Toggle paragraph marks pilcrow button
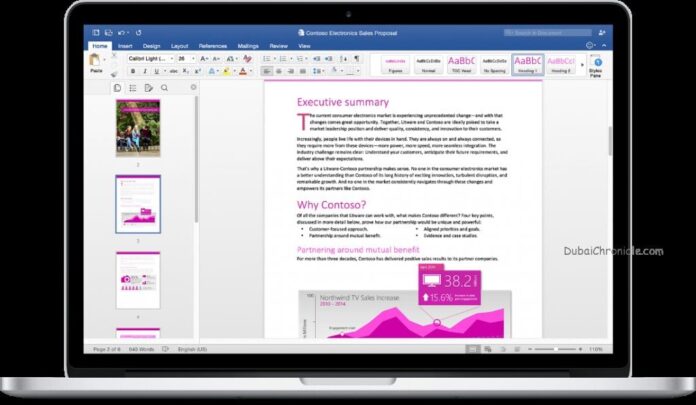This screenshot has height=405, width=696. (356, 59)
